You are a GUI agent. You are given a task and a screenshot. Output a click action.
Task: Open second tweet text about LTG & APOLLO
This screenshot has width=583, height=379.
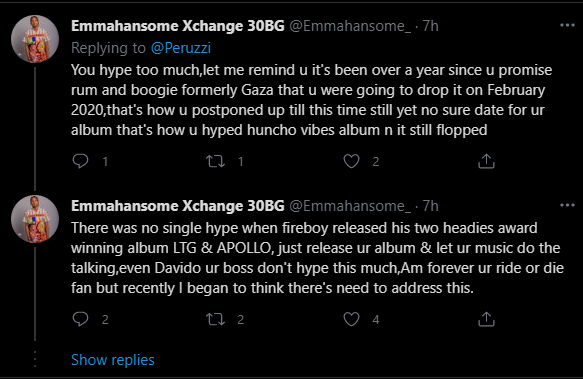pyautogui.click(x=317, y=258)
